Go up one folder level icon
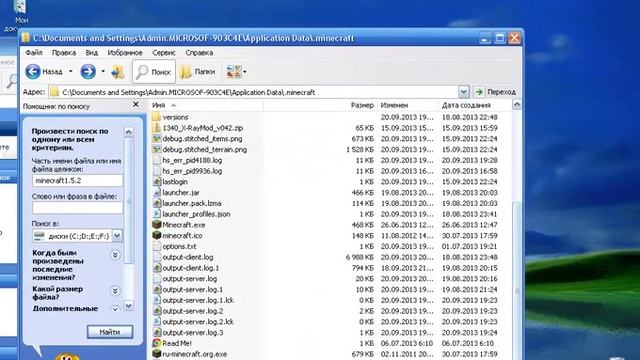Screen dimensions: 640x360 118,72
